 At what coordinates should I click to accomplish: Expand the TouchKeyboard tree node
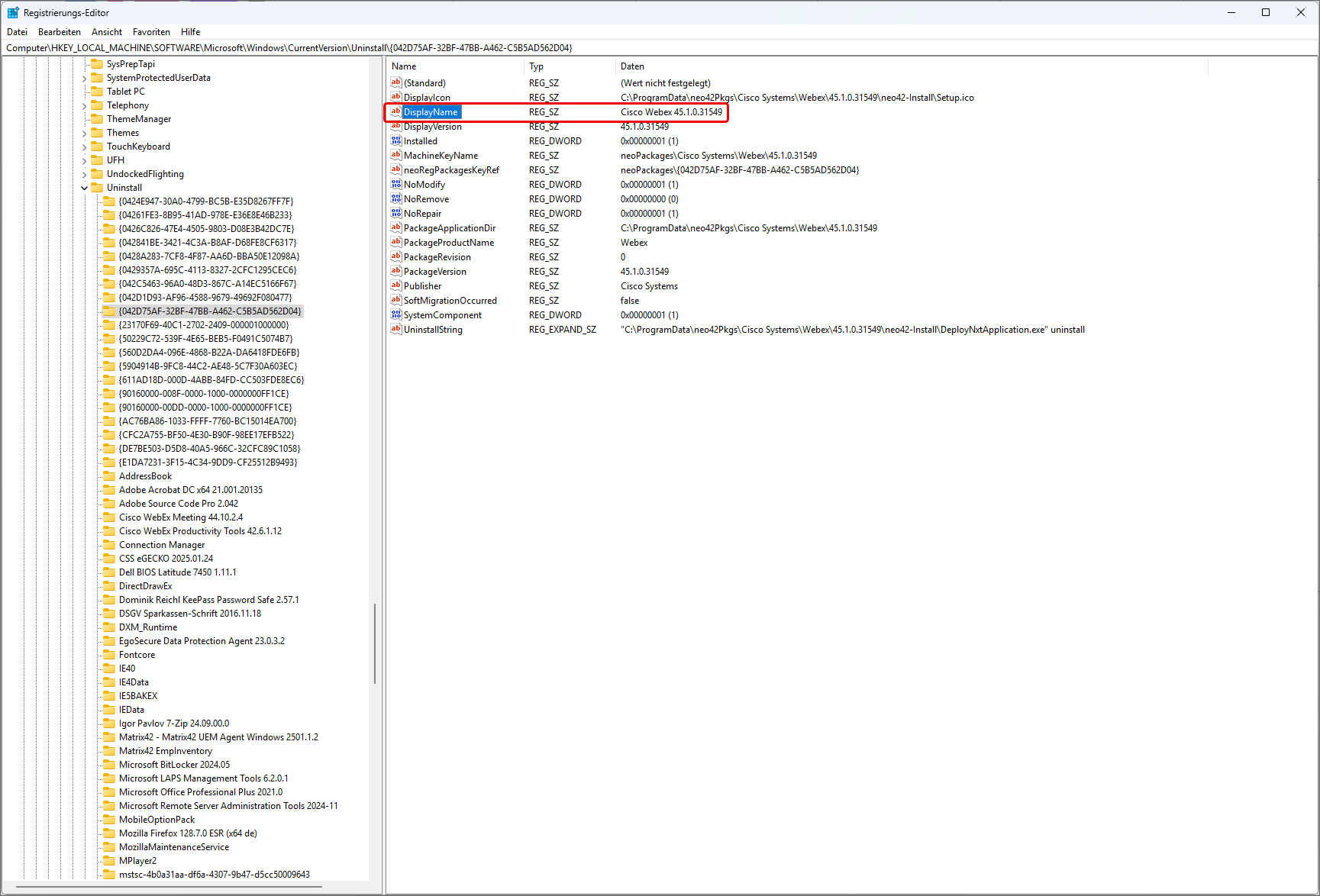(84, 147)
